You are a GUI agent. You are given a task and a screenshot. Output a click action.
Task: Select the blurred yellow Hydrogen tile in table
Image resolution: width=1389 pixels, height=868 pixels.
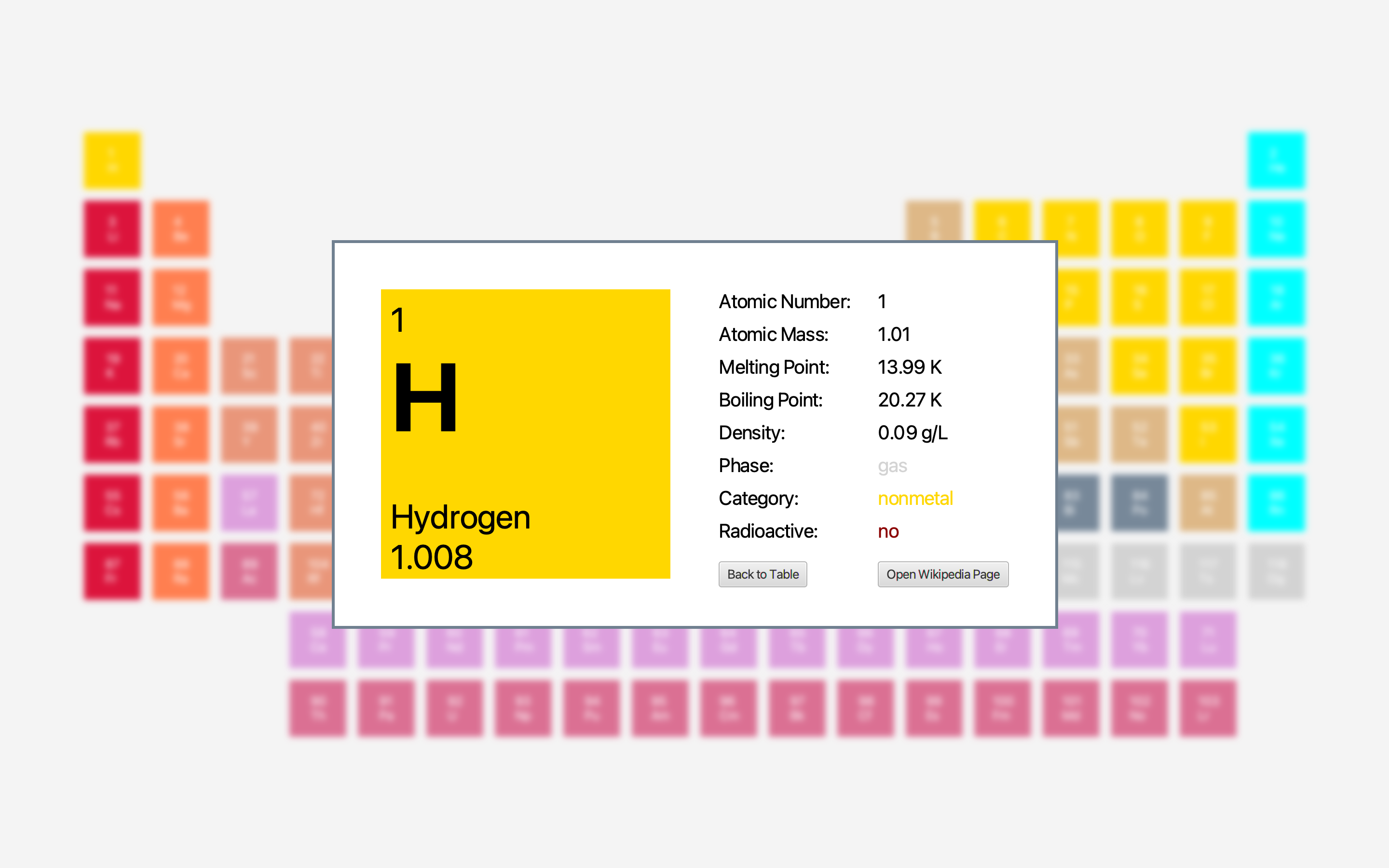pos(112,160)
